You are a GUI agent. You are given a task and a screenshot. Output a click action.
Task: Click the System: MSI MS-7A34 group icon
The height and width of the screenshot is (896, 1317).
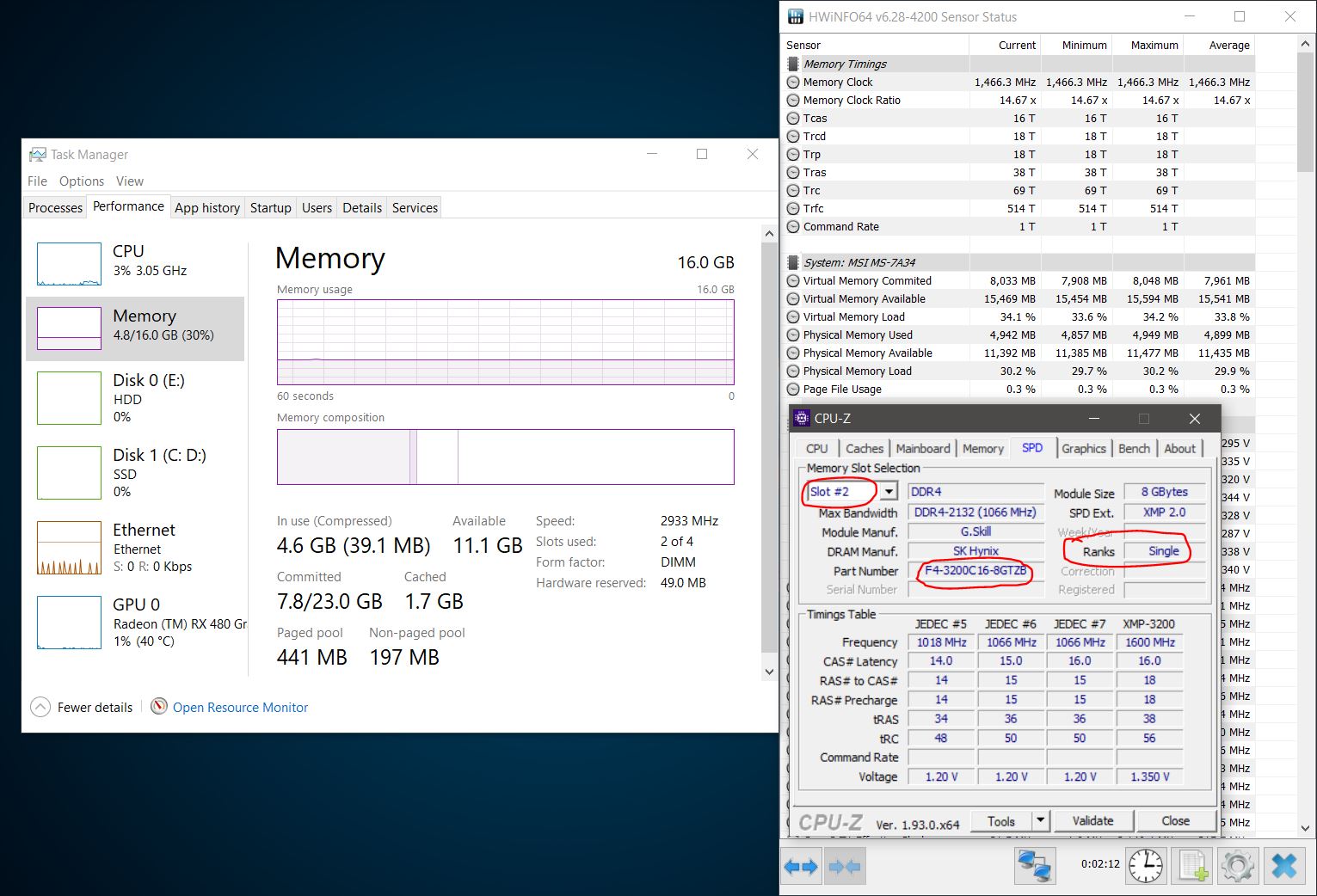(x=793, y=263)
